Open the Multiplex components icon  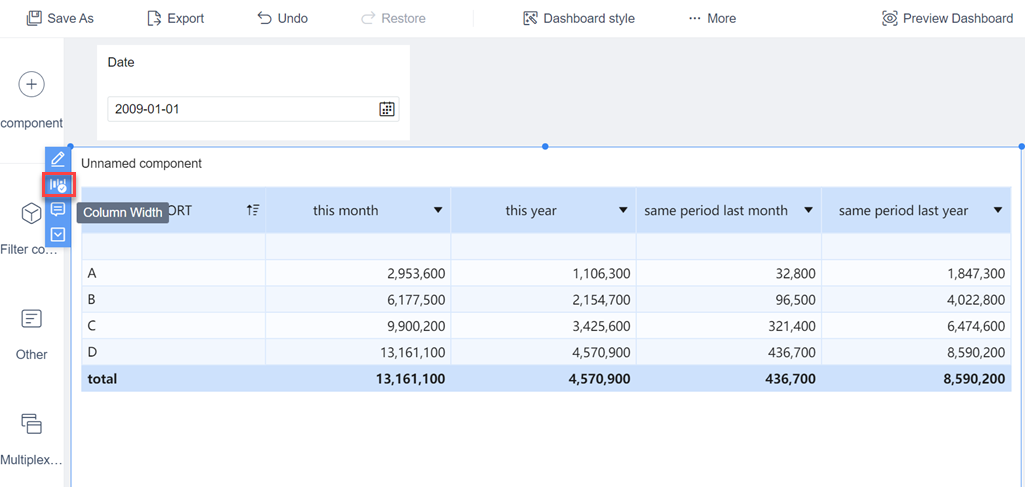(x=31, y=424)
